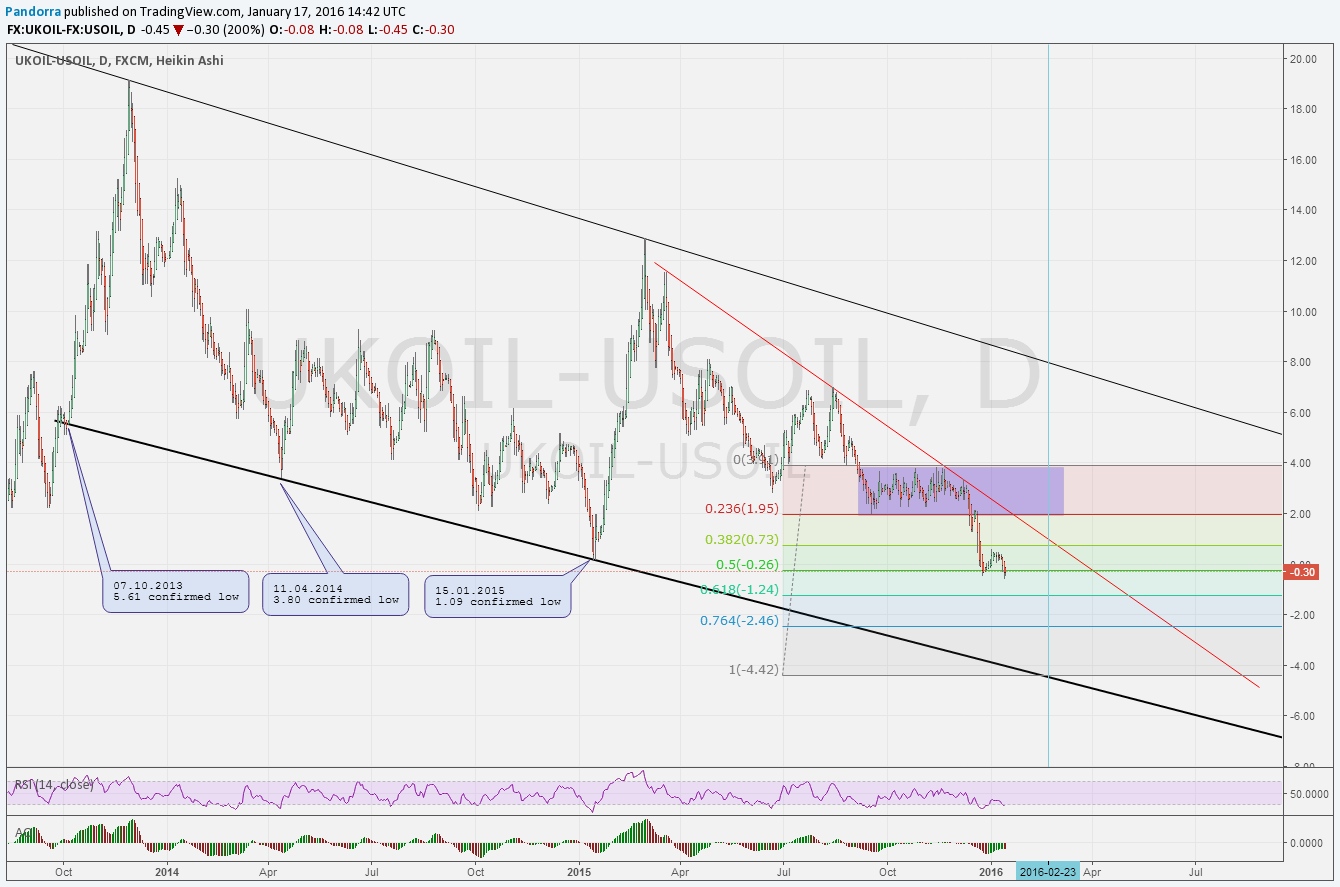
Task: Click the 0.236(1.95) Fibonacci level label
Action: (742, 508)
